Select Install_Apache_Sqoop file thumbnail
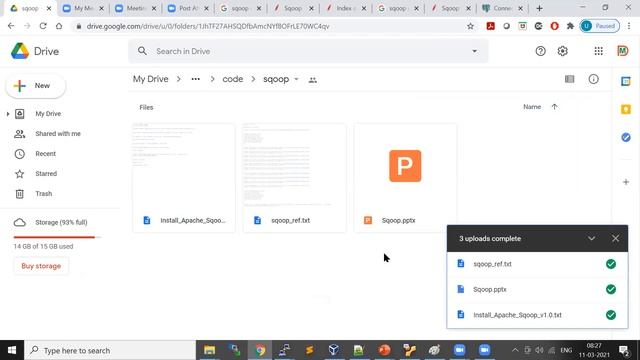This screenshot has width=640, height=360. pos(184,178)
